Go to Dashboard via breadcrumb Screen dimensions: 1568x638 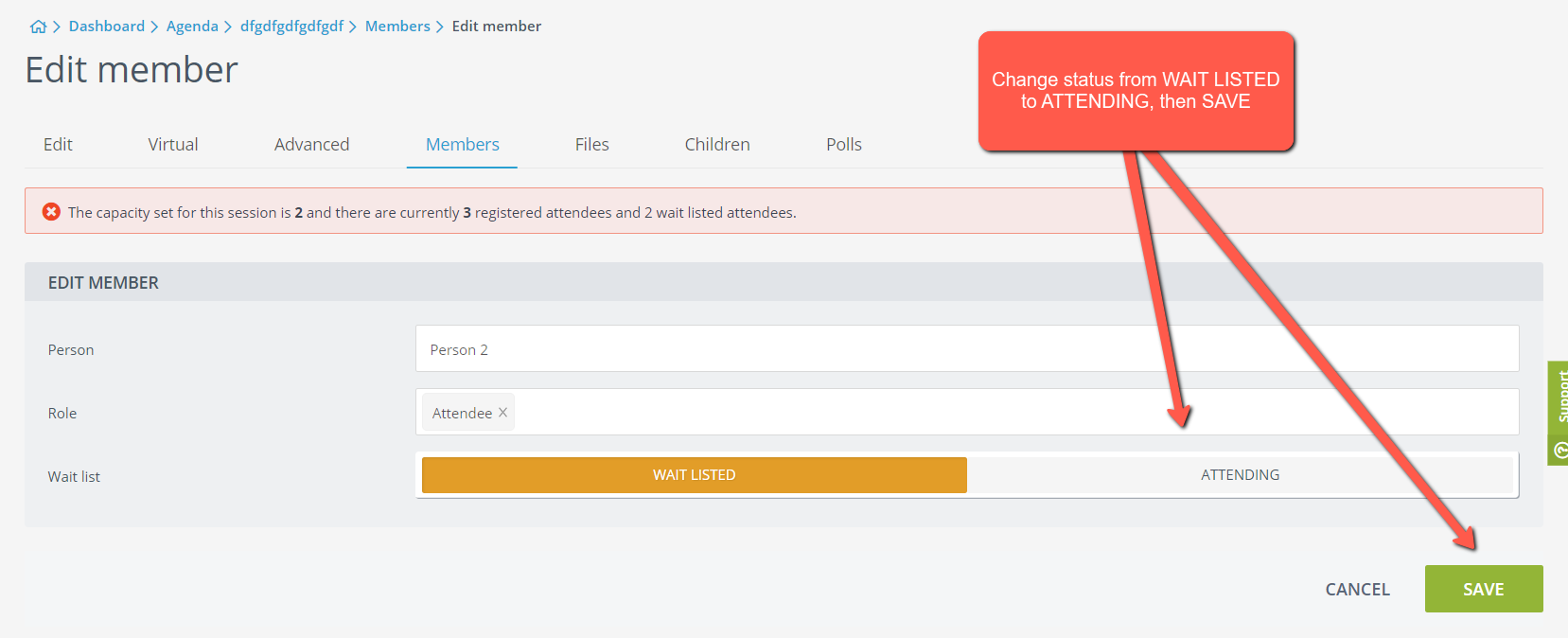pos(107,27)
